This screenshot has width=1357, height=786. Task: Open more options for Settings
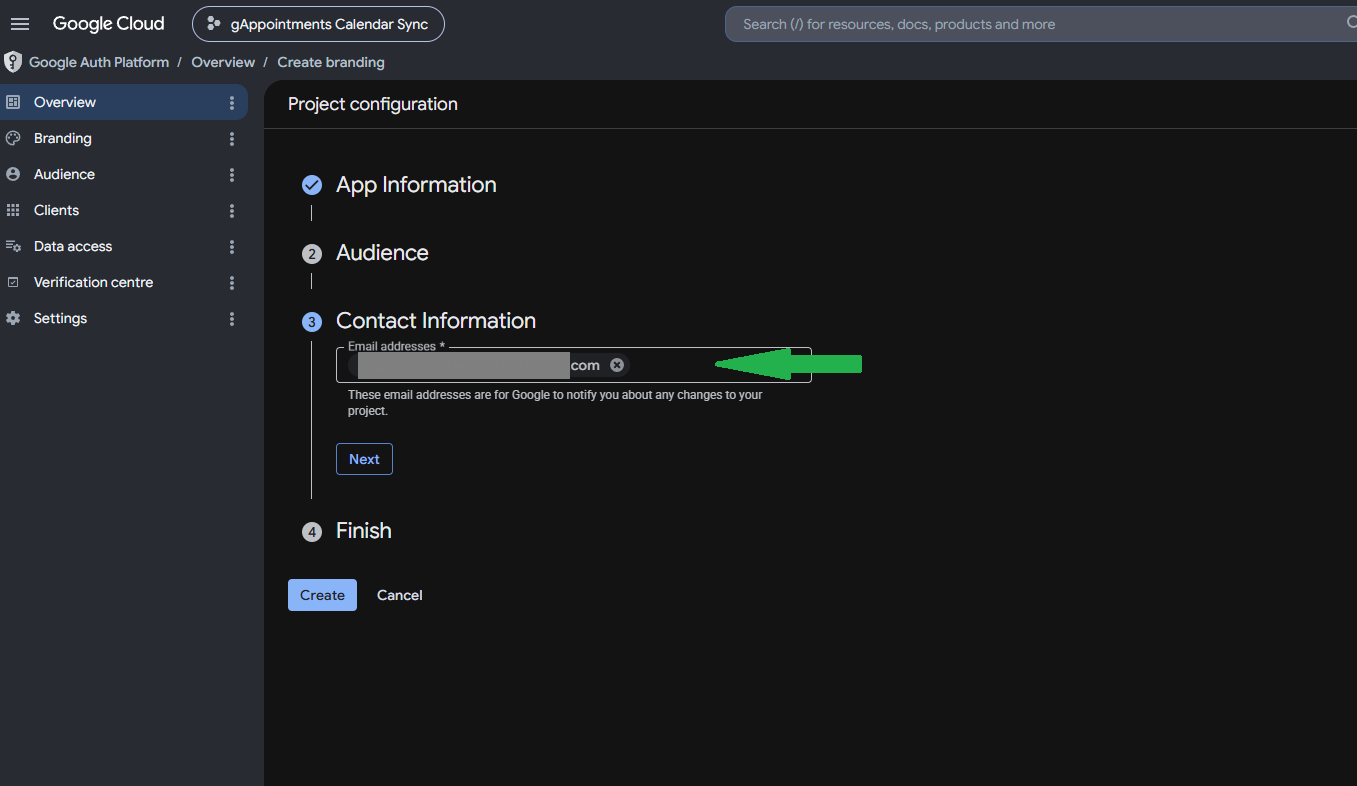232,319
